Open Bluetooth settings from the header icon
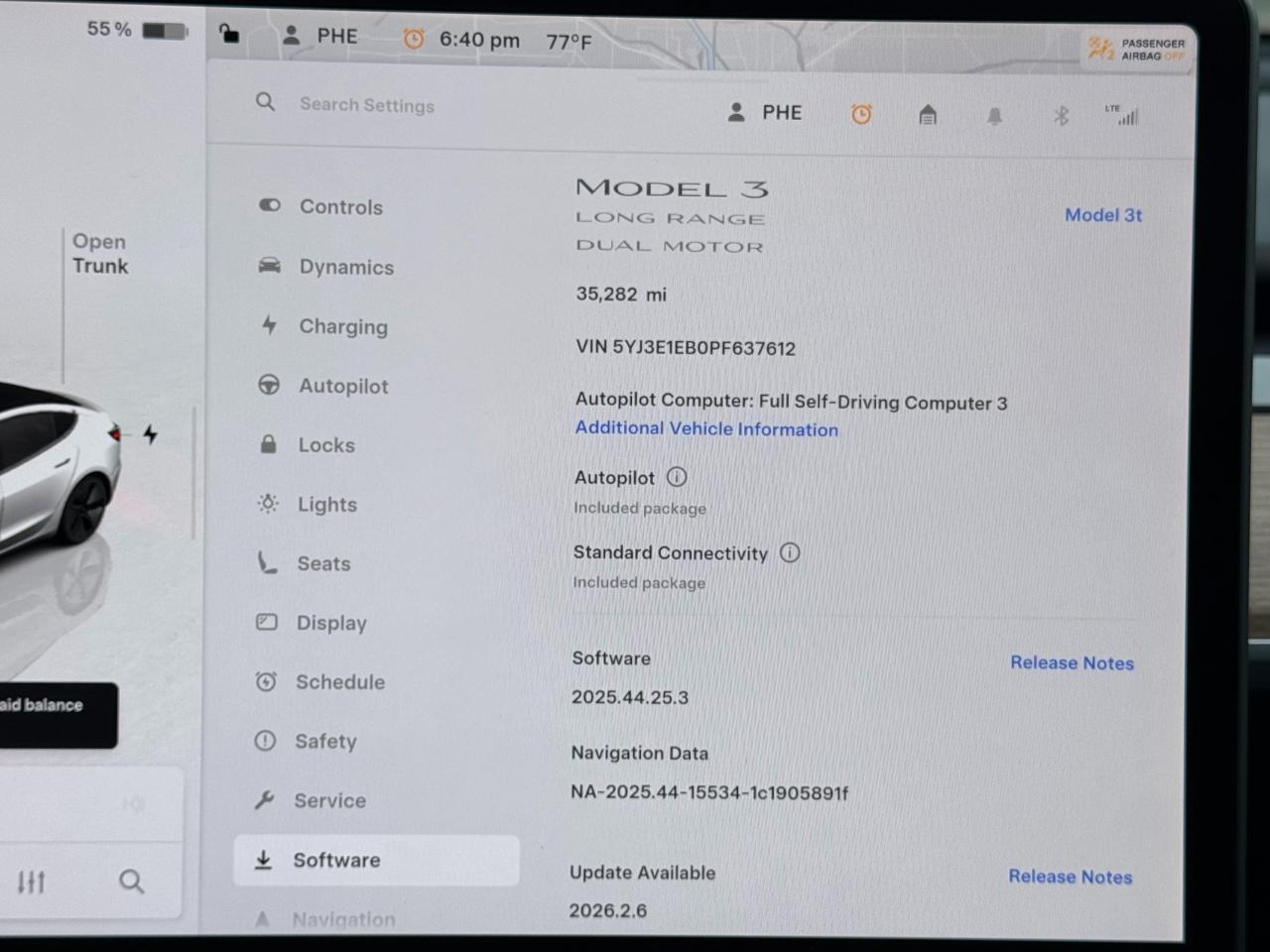 click(1061, 115)
